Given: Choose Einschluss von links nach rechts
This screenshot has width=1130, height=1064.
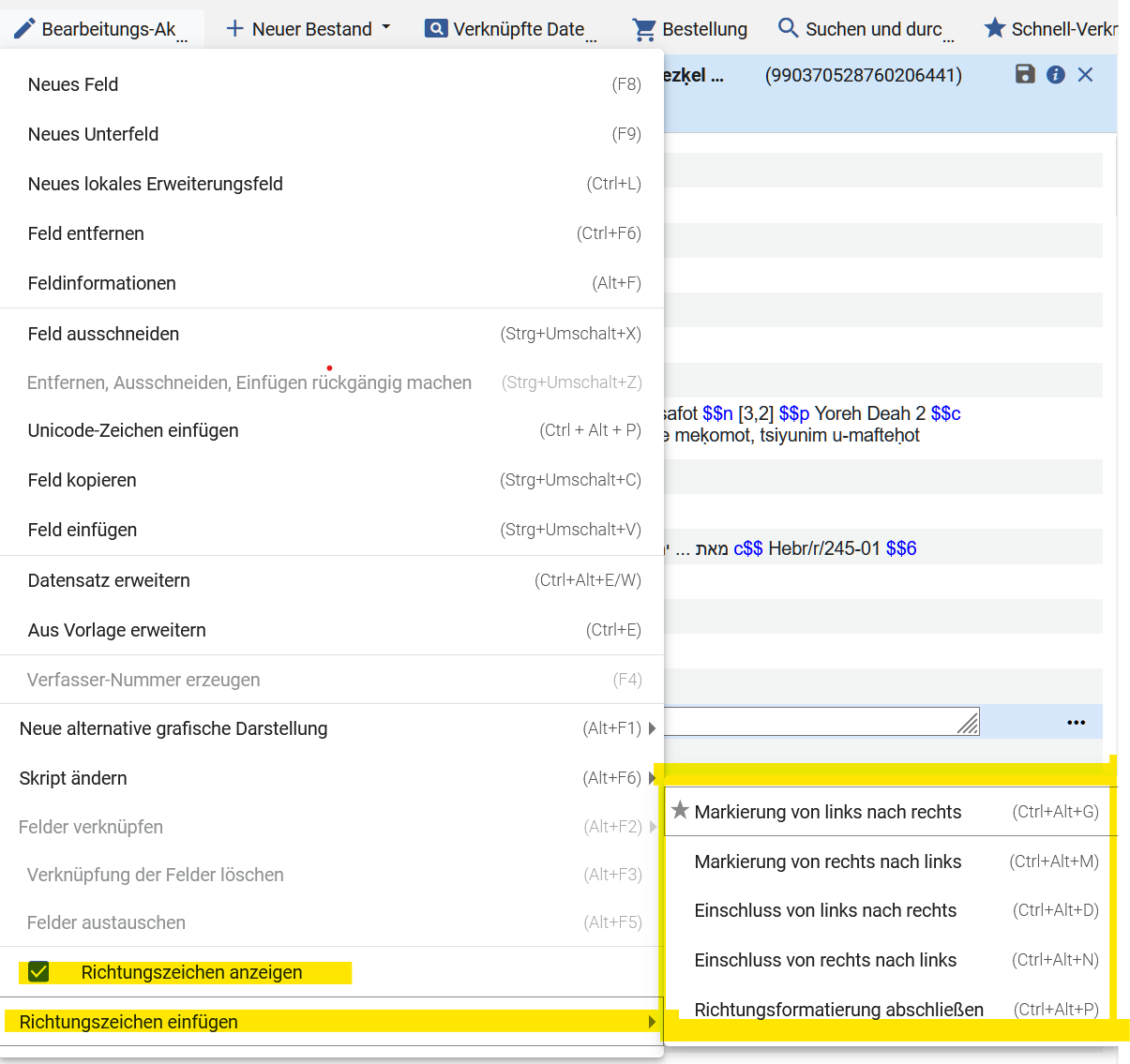Looking at the screenshot, I should click(x=825, y=910).
